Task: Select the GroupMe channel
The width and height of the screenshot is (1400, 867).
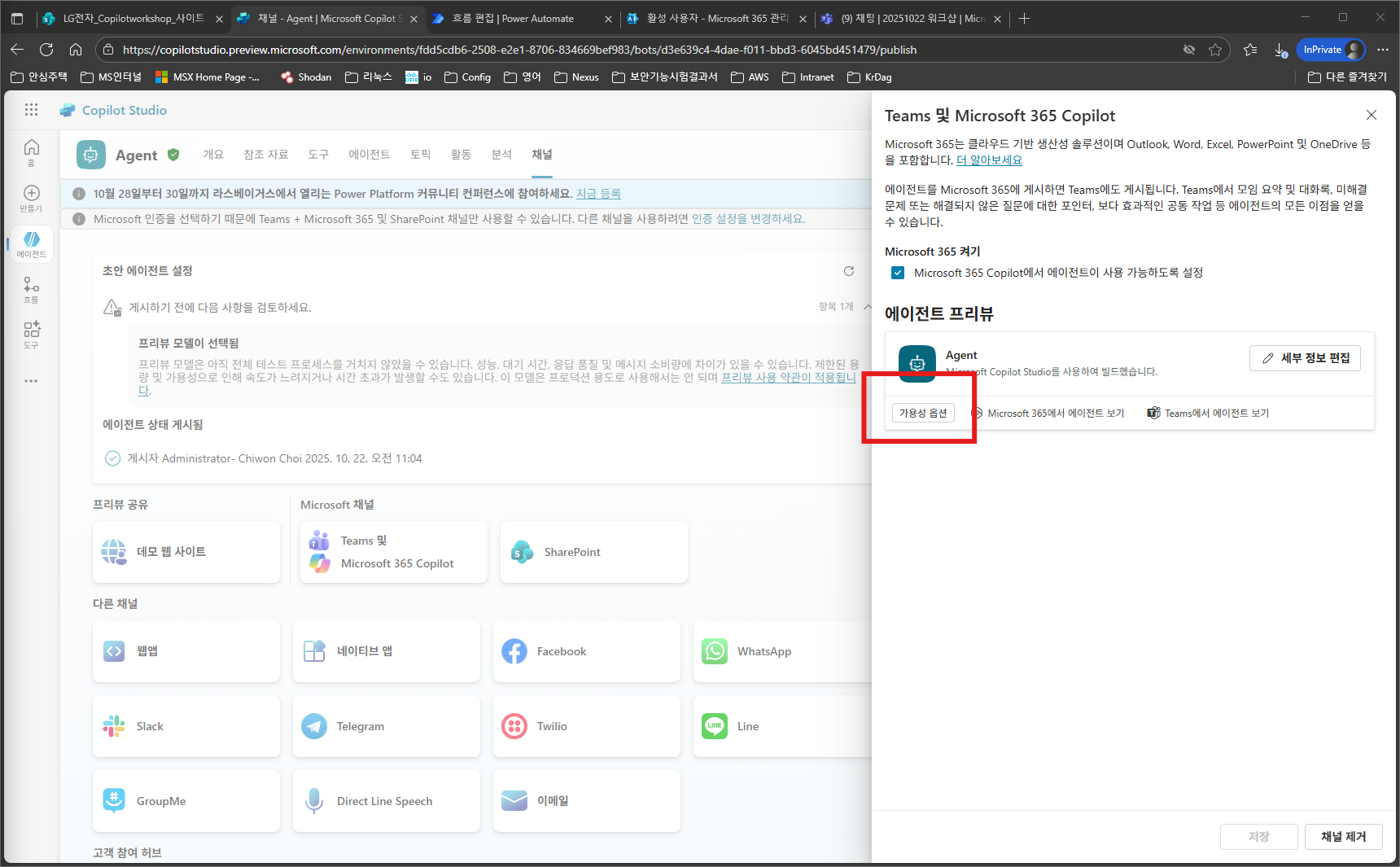Action: click(x=186, y=801)
